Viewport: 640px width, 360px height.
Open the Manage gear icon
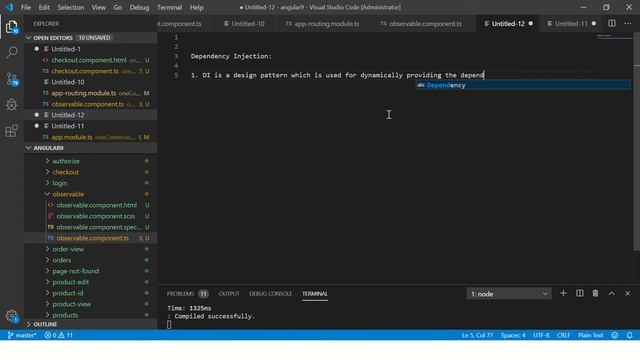(11, 316)
